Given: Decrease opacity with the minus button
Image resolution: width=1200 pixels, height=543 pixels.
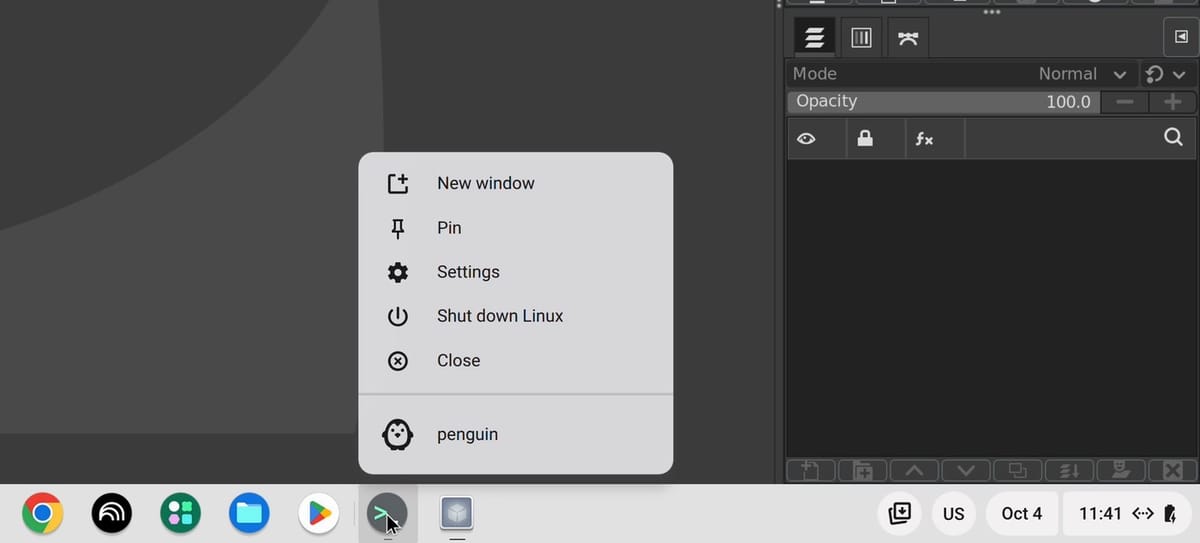Looking at the screenshot, I should (x=1125, y=102).
